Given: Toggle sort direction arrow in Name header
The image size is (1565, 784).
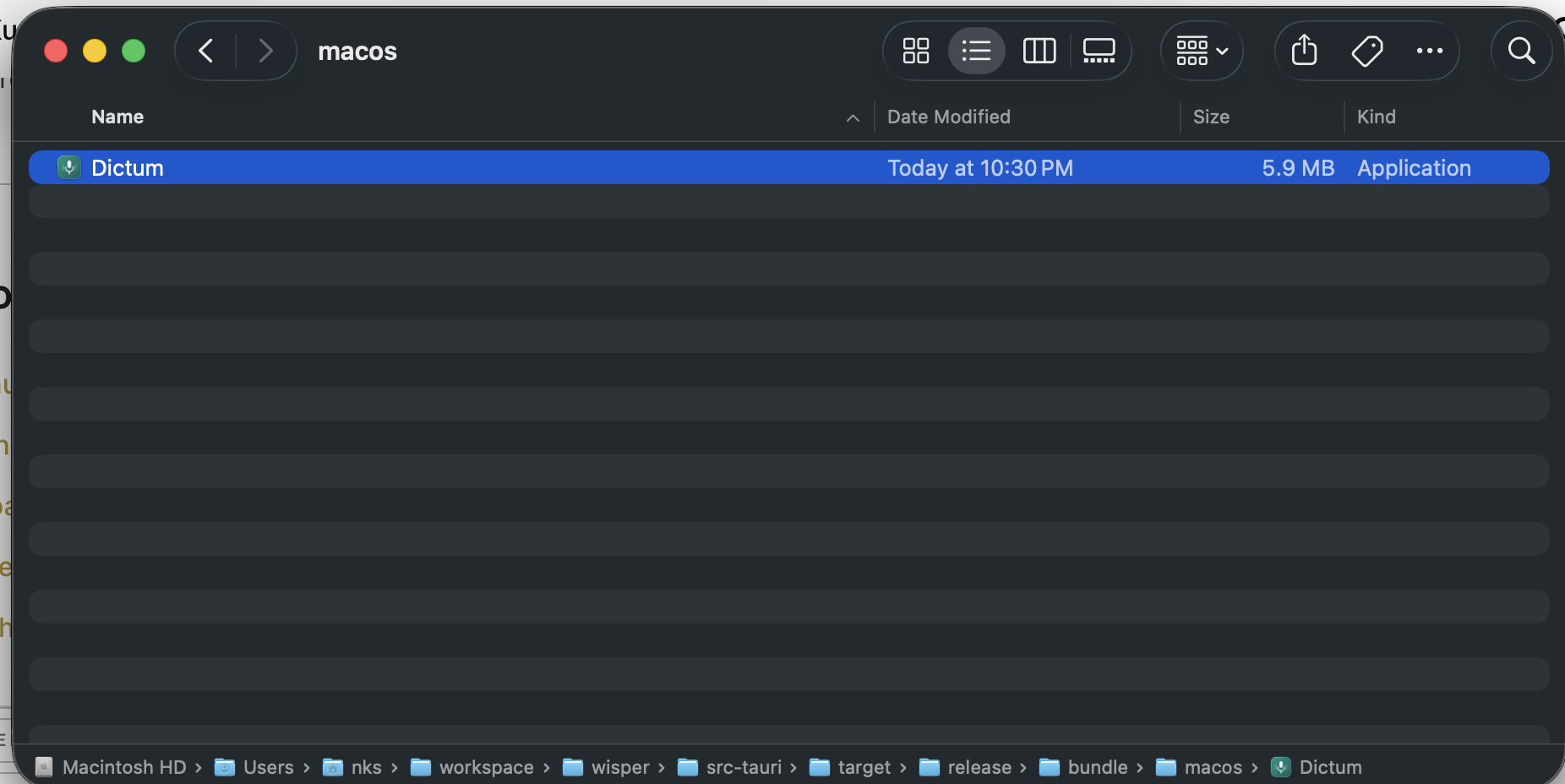Looking at the screenshot, I should (853, 118).
